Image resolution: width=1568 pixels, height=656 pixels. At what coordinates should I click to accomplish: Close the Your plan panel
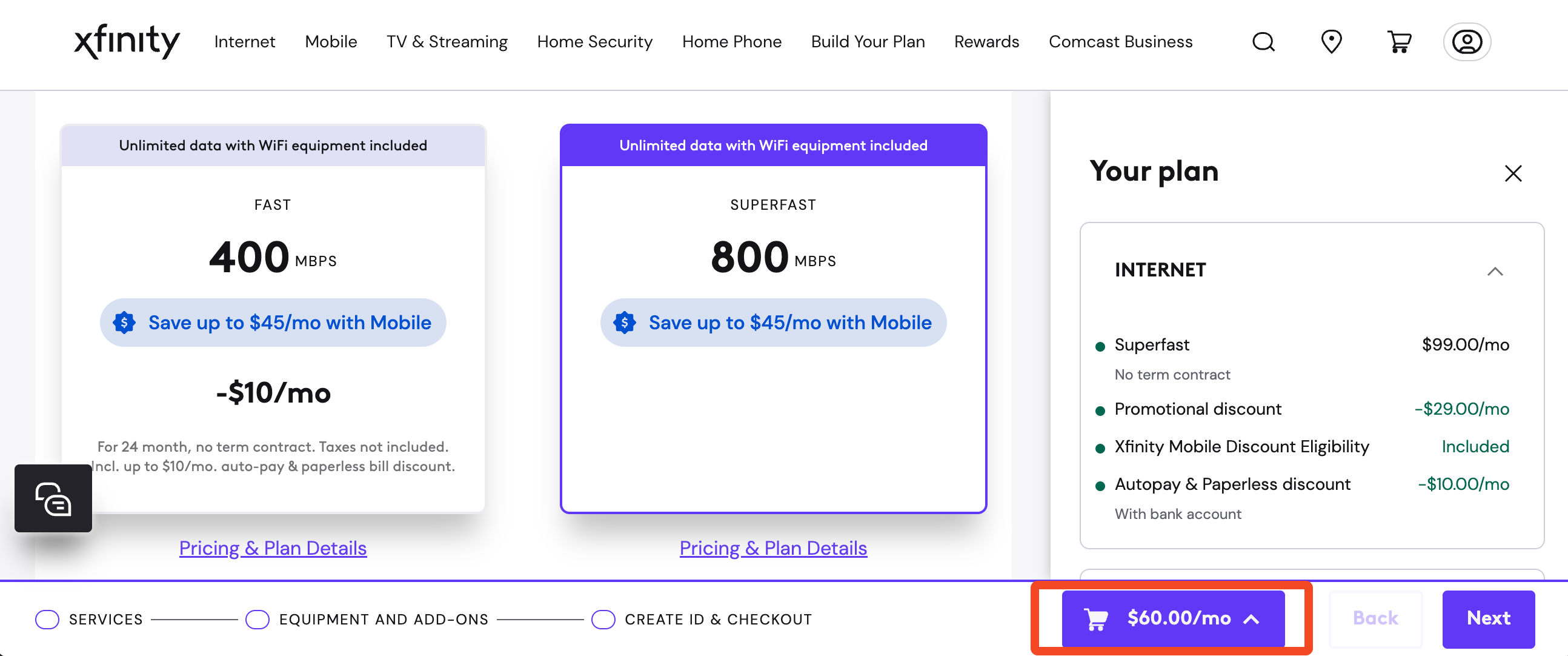coord(1514,173)
